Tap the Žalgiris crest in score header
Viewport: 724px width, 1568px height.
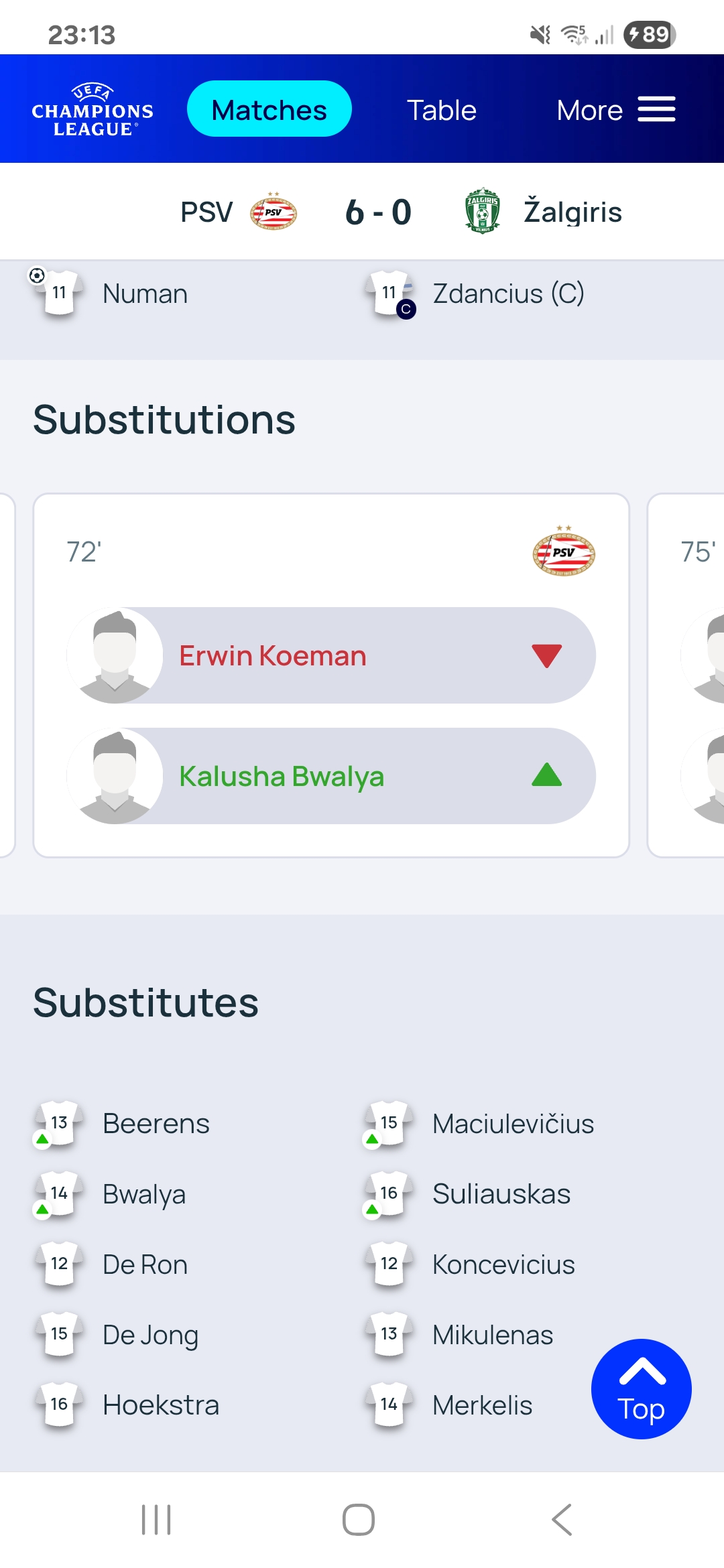coord(482,211)
